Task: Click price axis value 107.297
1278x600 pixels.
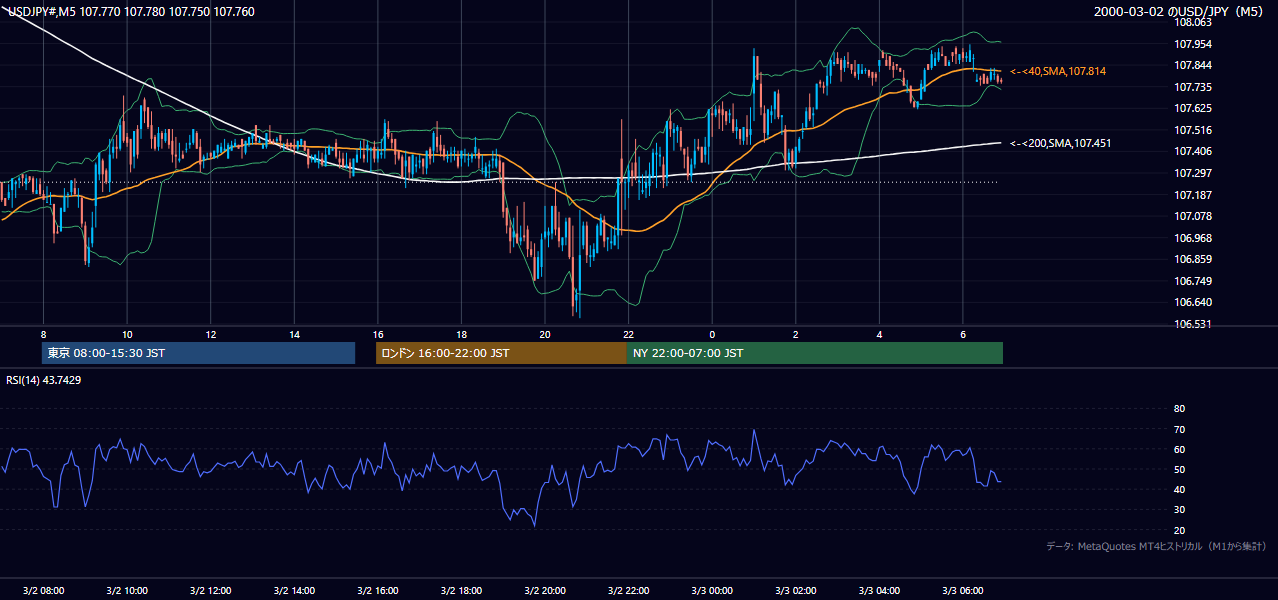Action: 1193,173
